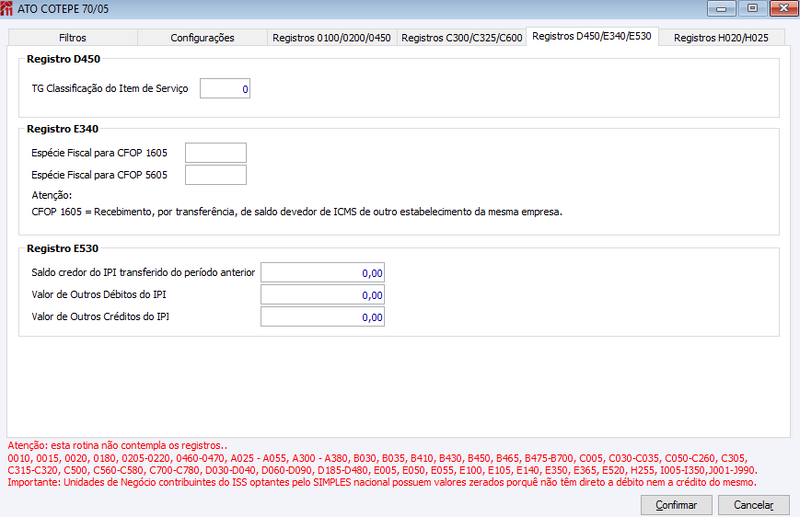Click the Registro E340 group heading
Viewport: 800px width, 517px height.
(63, 129)
